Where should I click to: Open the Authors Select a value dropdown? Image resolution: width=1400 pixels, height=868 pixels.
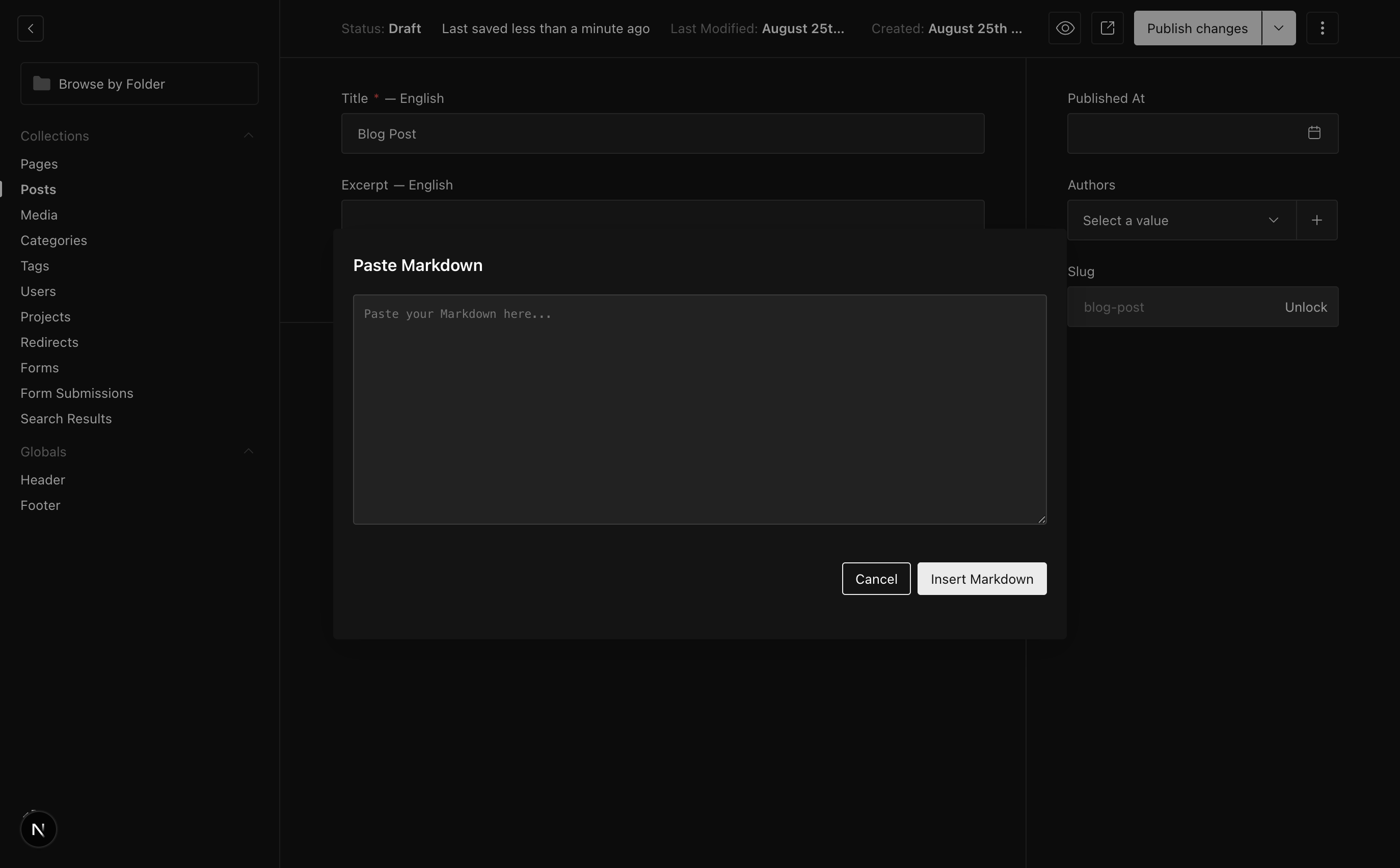(1181, 220)
